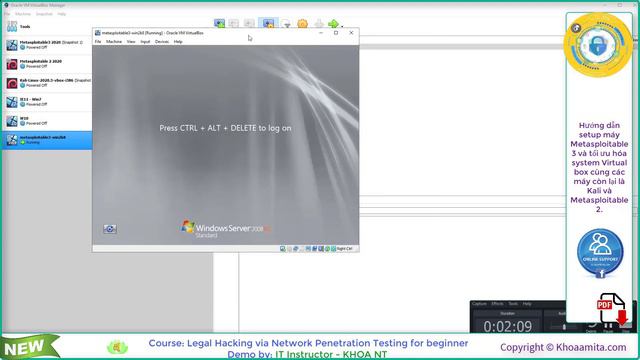Image resolution: width=640 pixels, height=360 pixels.
Task: Click the Restore snapshot icon in Manager toolbar
Action: point(249,23)
